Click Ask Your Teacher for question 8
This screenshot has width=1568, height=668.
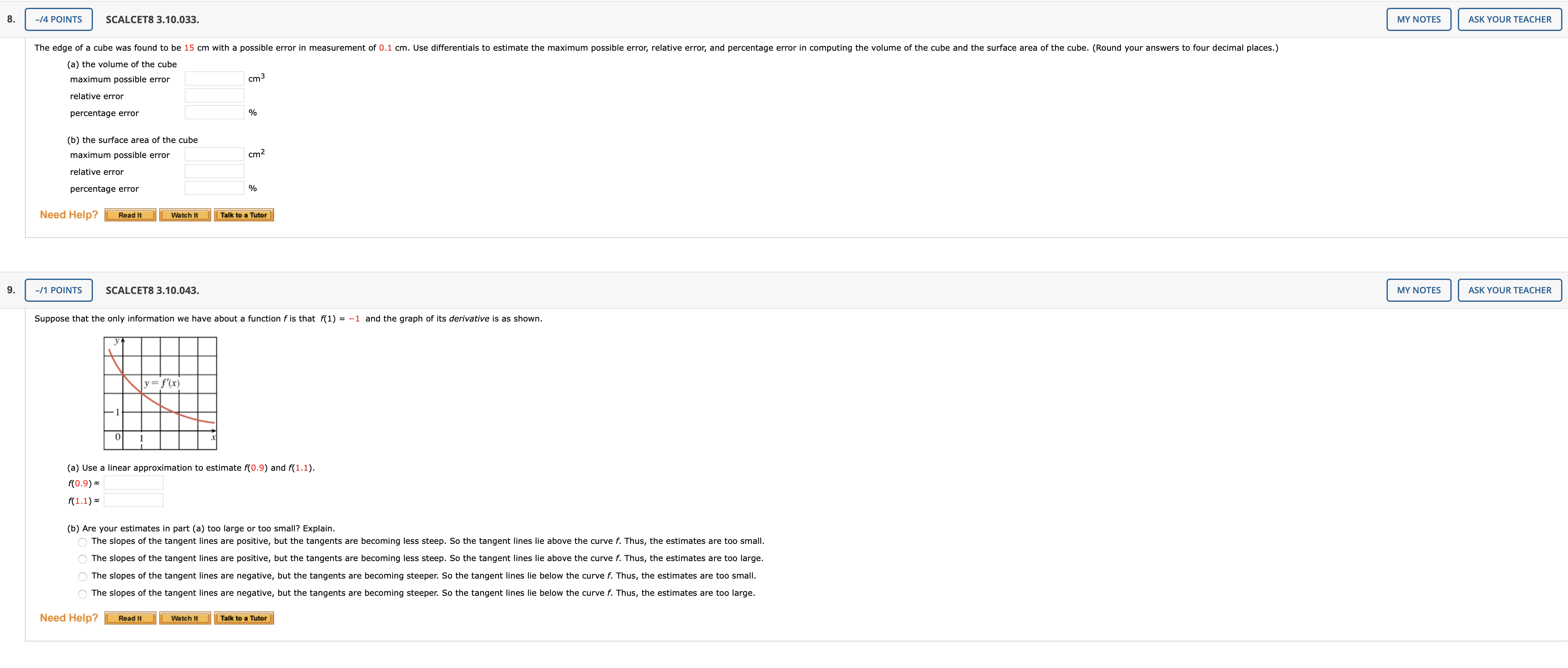tap(1509, 19)
